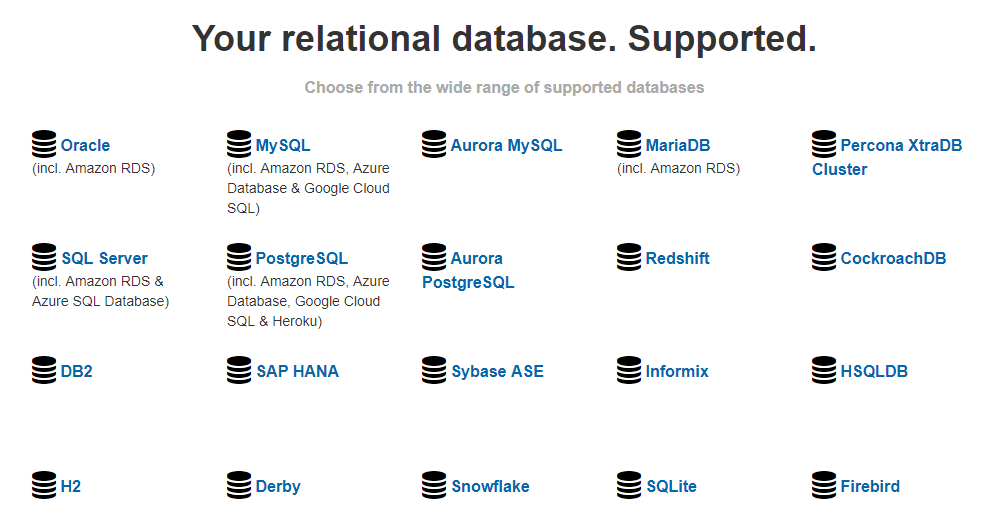Image resolution: width=988 pixels, height=528 pixels.
Task: Click the database icon next to SAP HANA
Action: point(239,371)
